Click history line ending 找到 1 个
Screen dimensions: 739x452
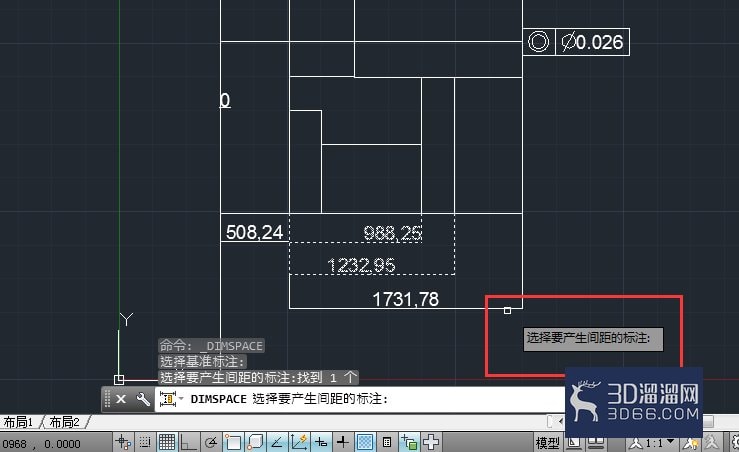[x=258, y=377]
